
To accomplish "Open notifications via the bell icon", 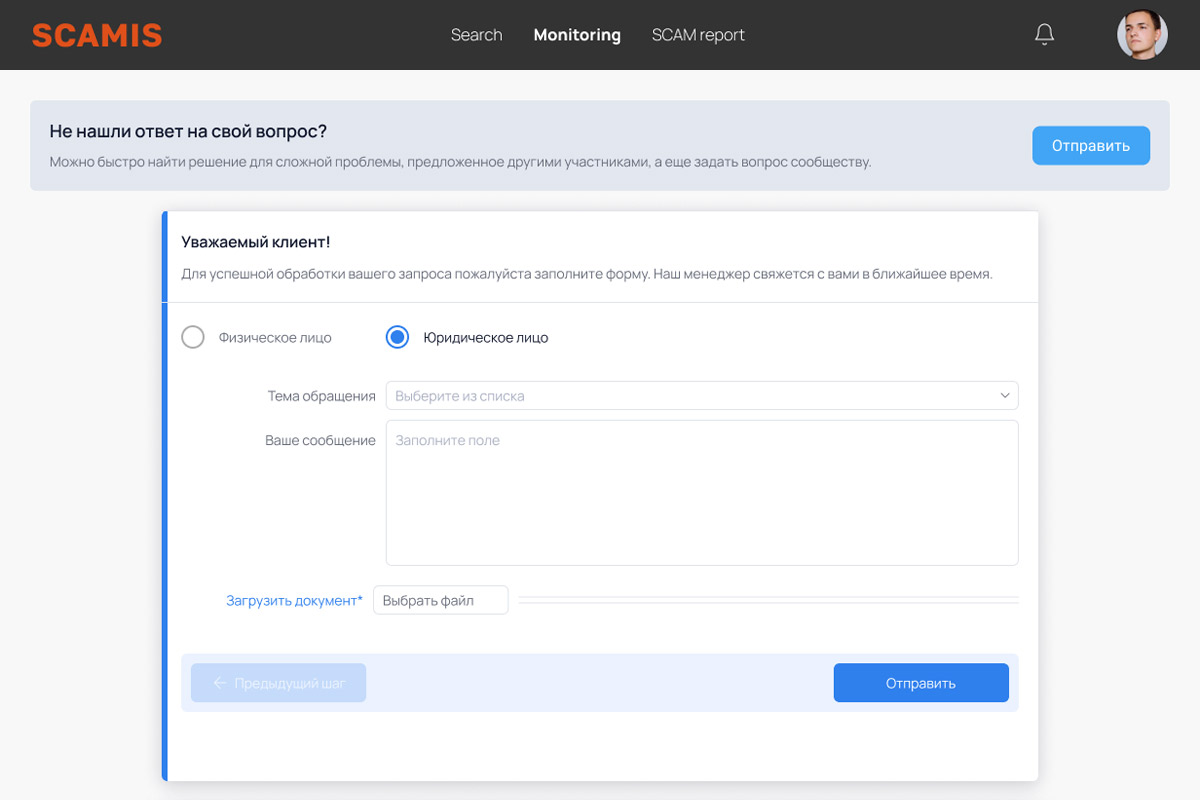I will coord(1044,35).
